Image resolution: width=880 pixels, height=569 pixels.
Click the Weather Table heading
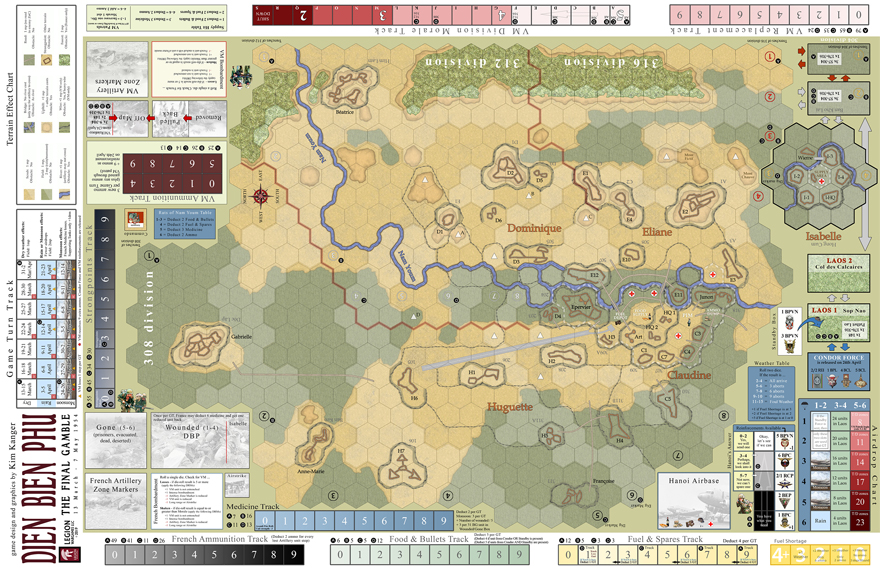click(x=771, y=363)
